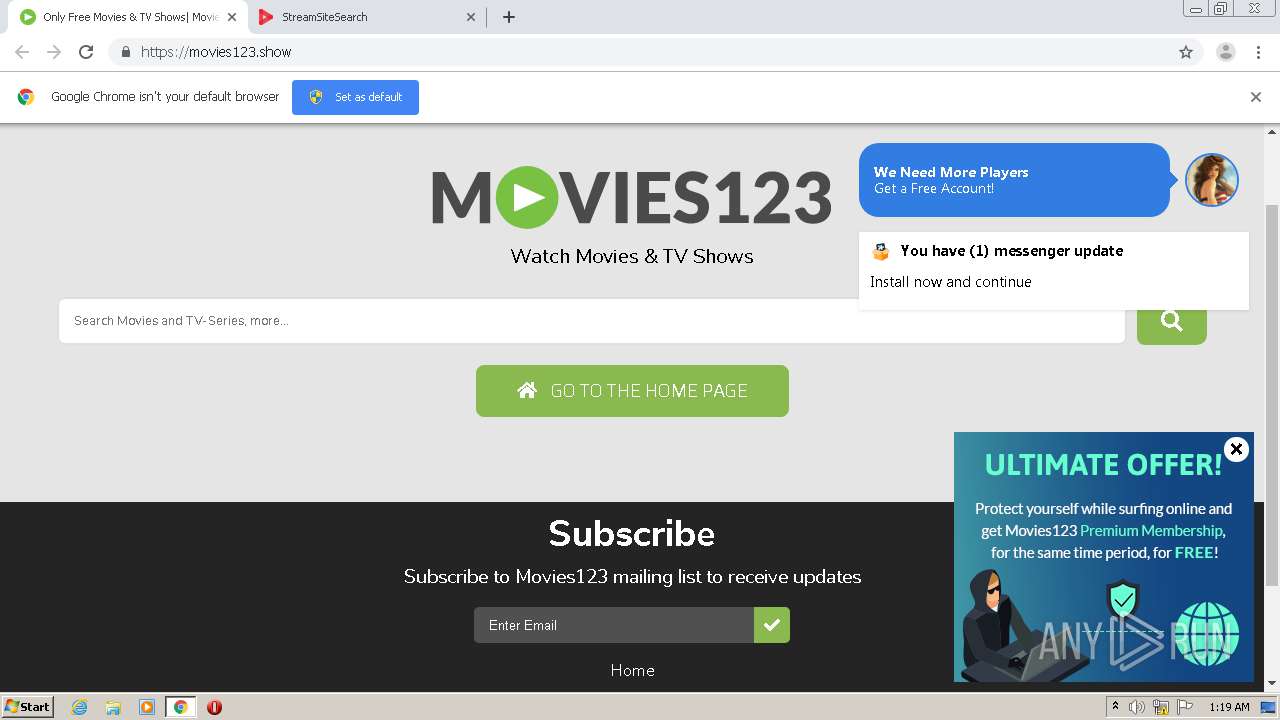1280x720 pixels.
Task: Click the woman avatar in notification
Action: tap(1212, 180)
